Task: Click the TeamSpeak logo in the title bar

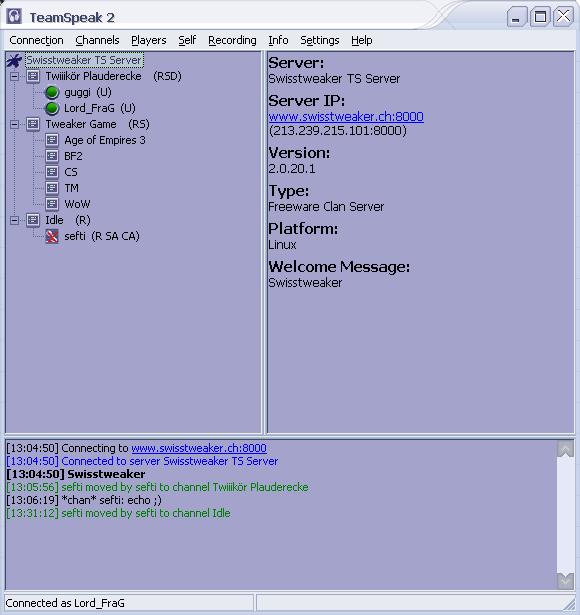Action: [x=14, y=16]
